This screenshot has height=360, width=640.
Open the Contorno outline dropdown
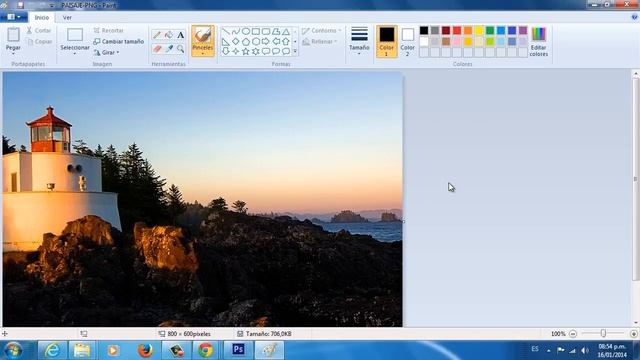322,31
